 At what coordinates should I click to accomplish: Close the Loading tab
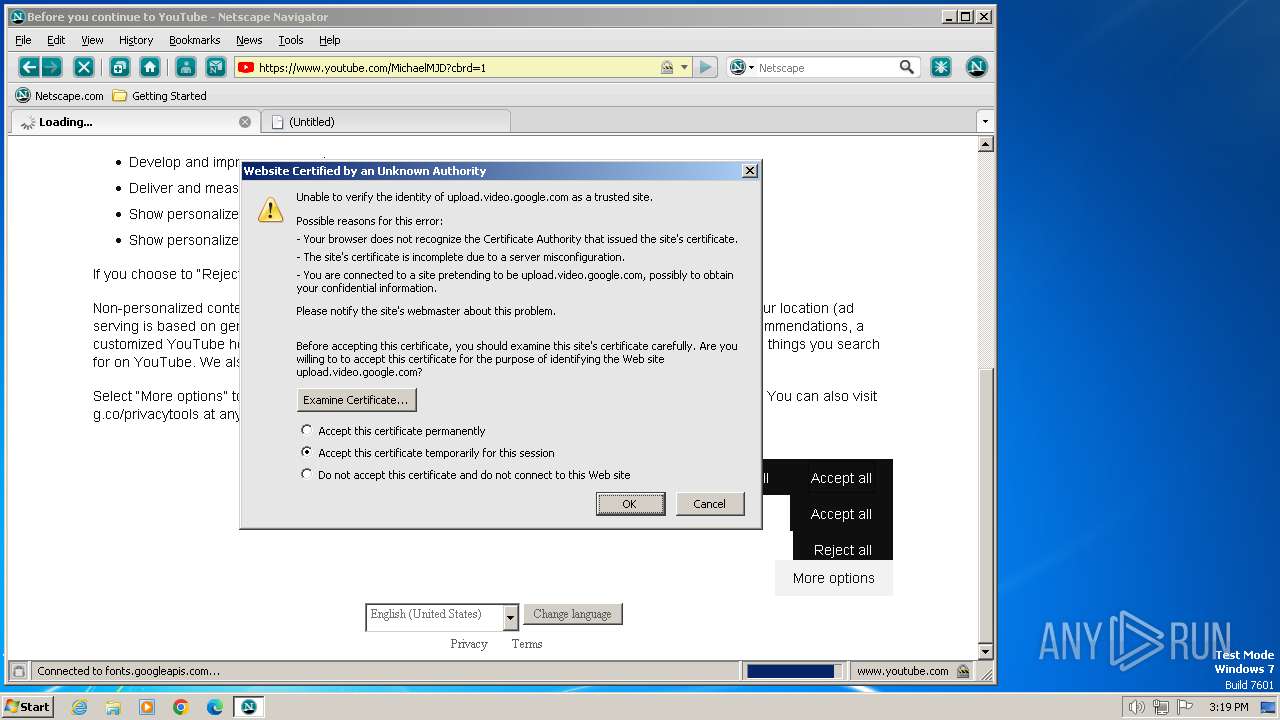tap(245, 122)
